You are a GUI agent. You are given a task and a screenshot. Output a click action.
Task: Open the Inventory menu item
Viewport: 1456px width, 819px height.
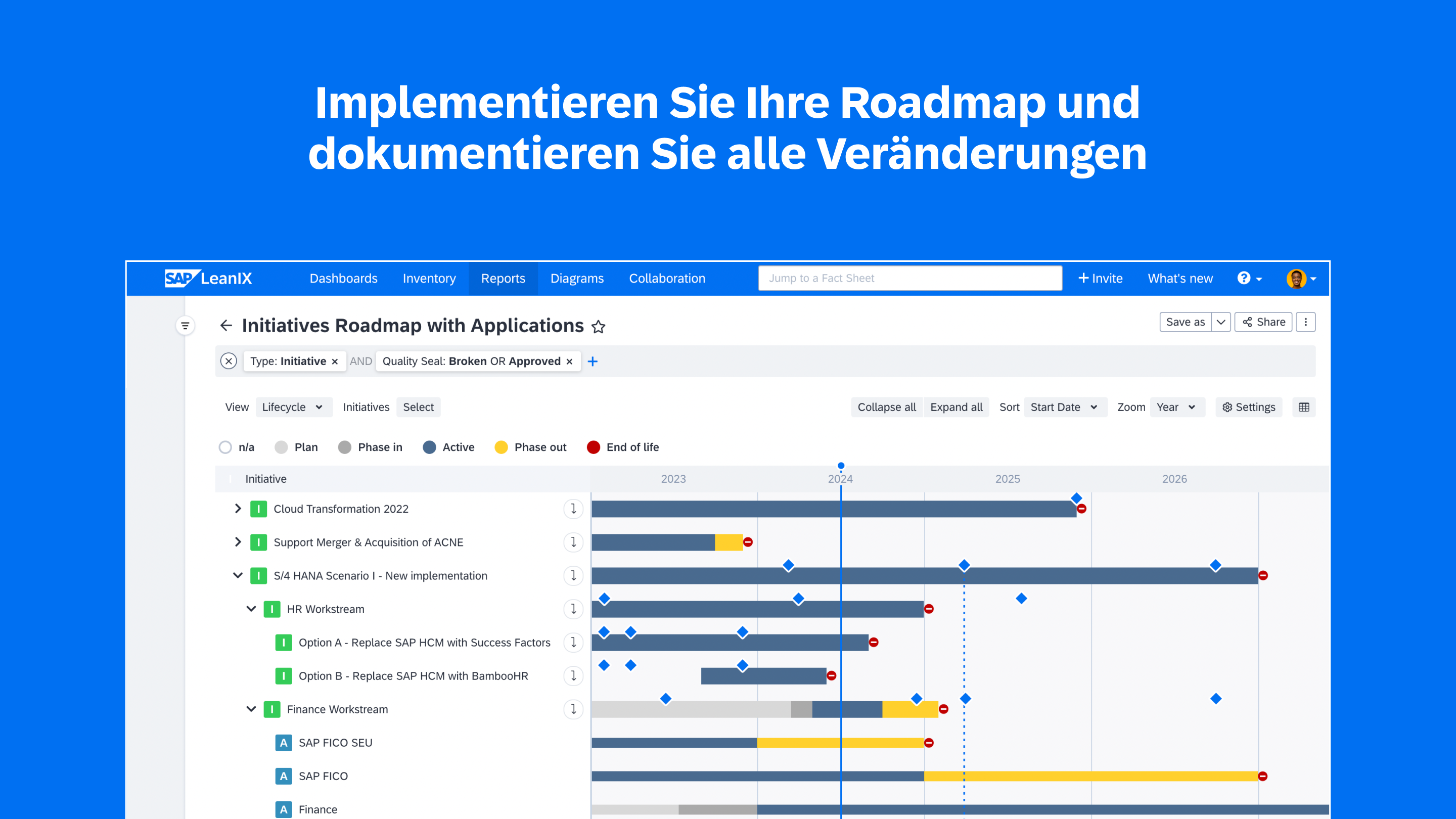429,278
